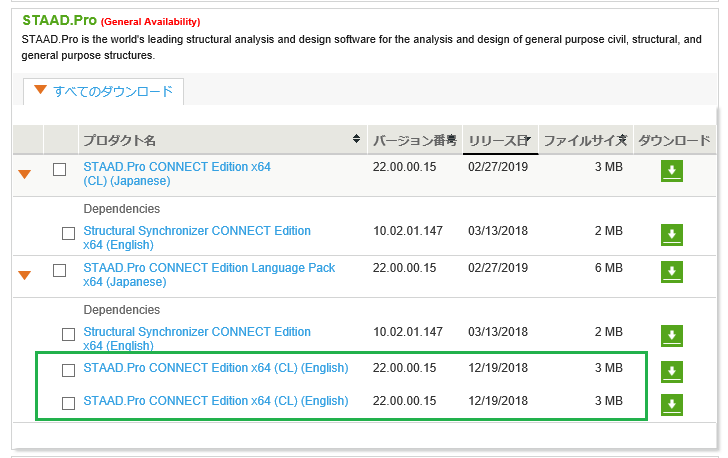Open the first STAAD.Pro x64 (CL) (English) link
This screenshot has width=728, height=458.
point(216,367)
